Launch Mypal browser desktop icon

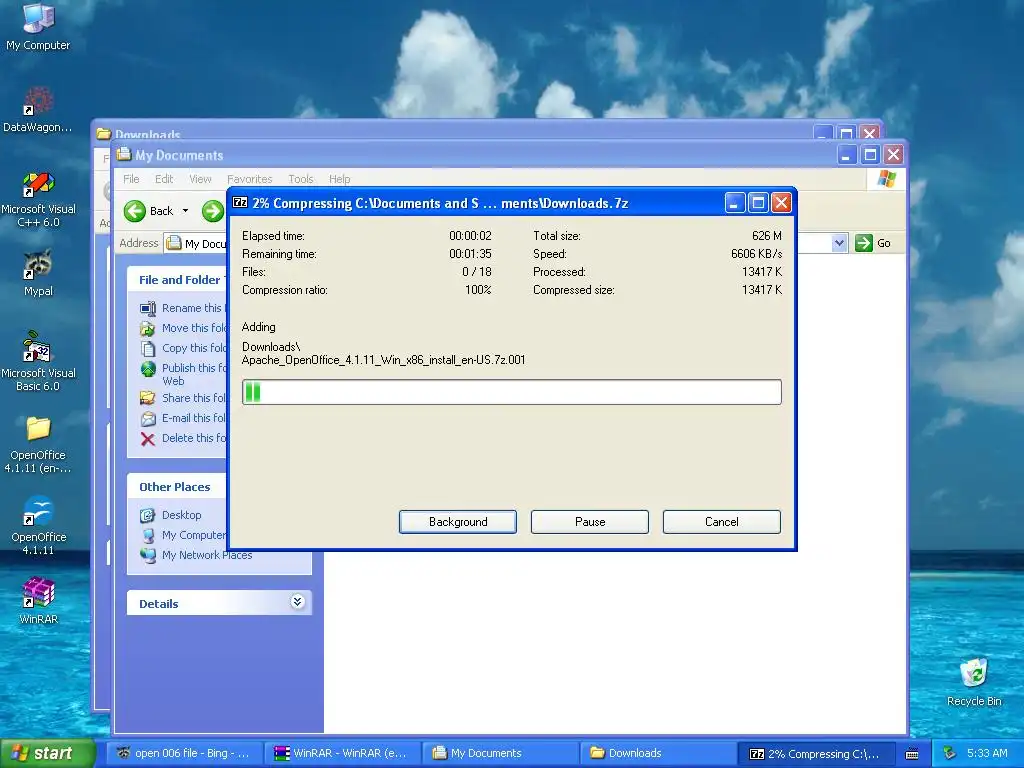[38, 273]
